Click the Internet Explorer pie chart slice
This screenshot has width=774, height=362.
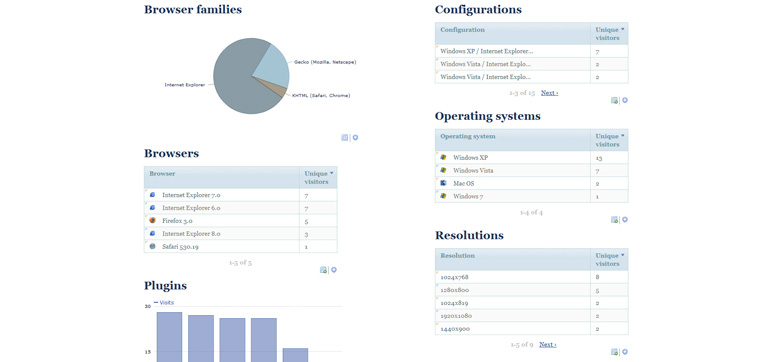coord(237,84)
